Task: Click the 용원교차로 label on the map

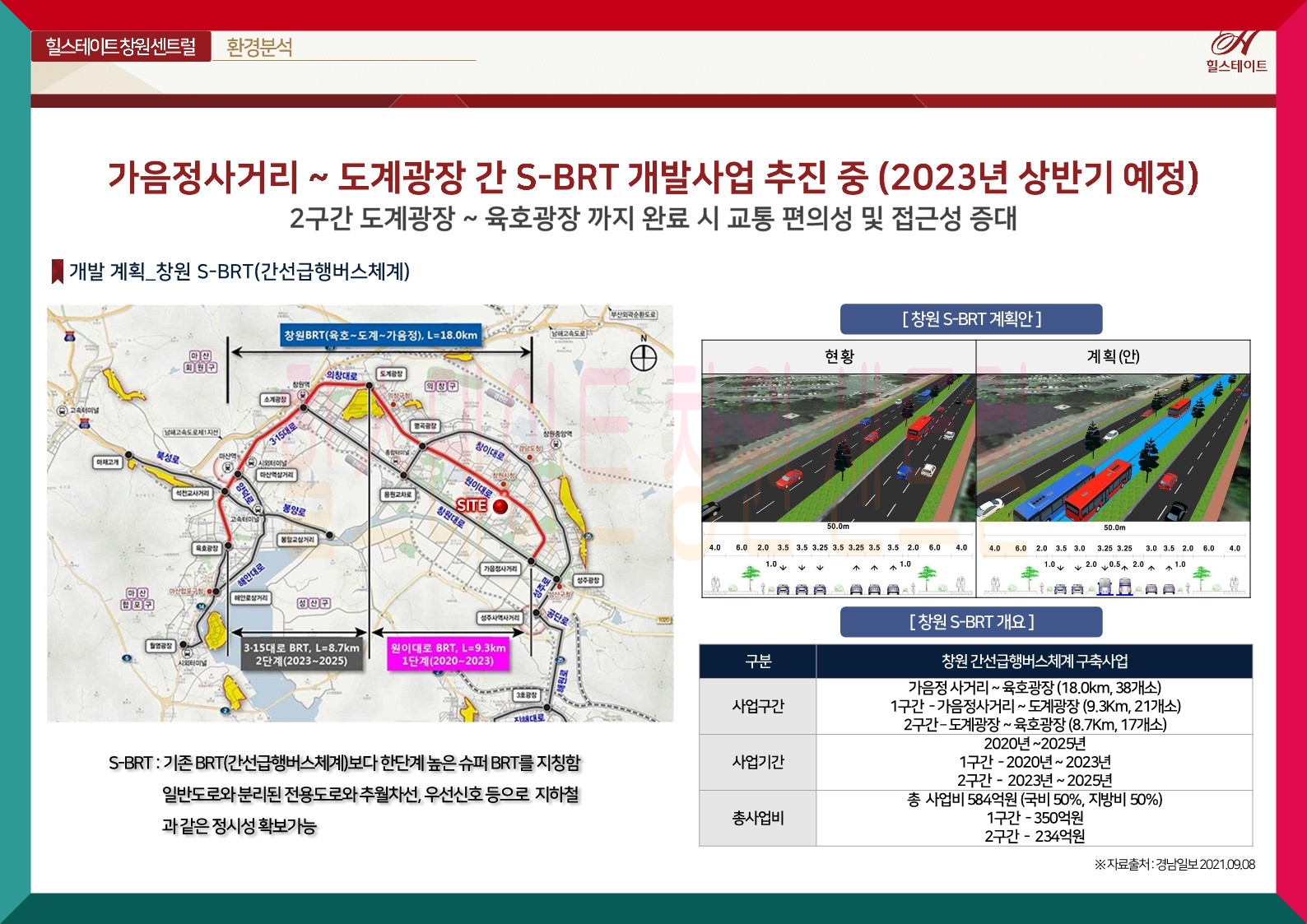Action: (x=398, y=494)
